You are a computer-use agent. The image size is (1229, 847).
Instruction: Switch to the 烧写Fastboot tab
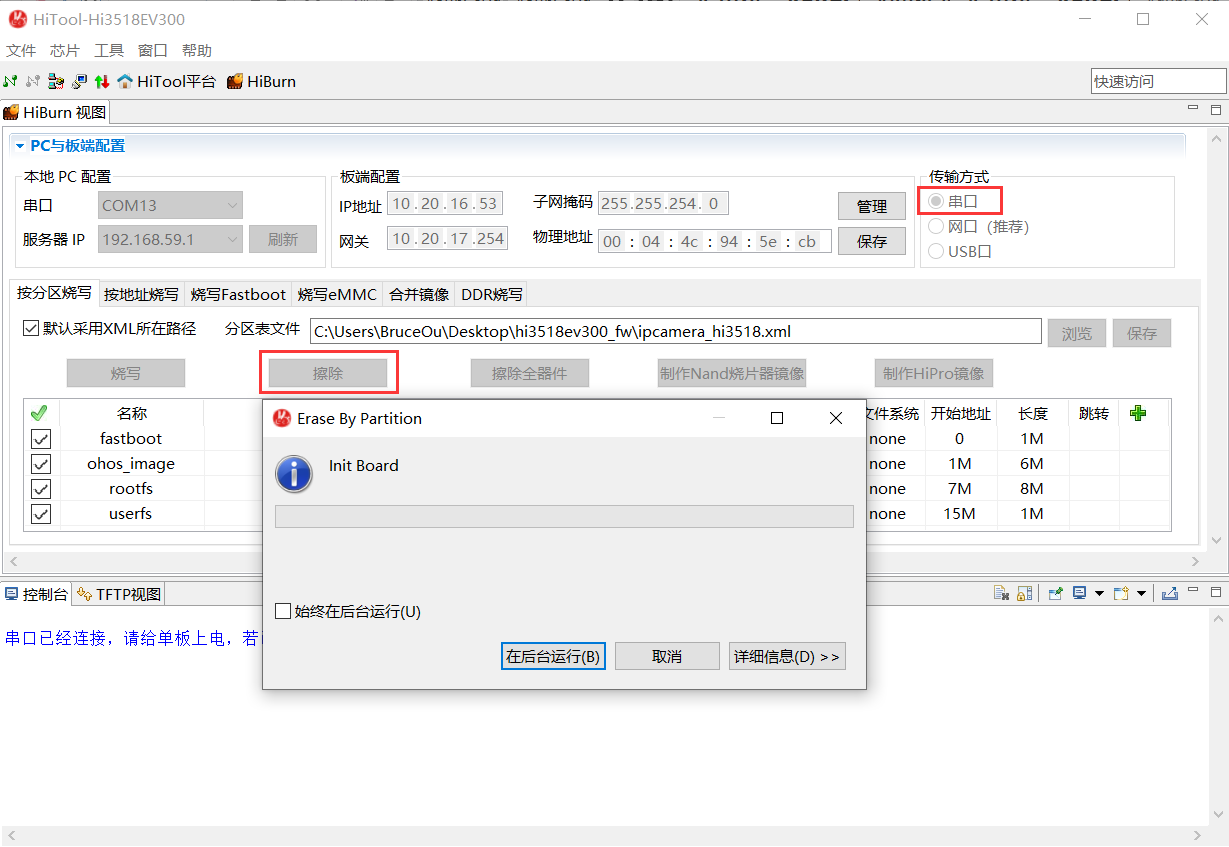pyautogui.click(x=238, y=294)
